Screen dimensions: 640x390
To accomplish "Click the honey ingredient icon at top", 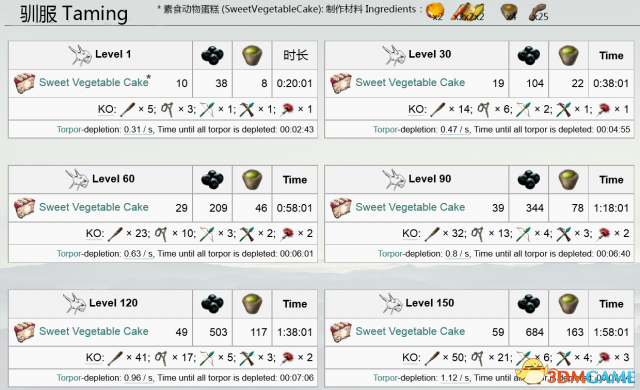I will coord(434,11).
